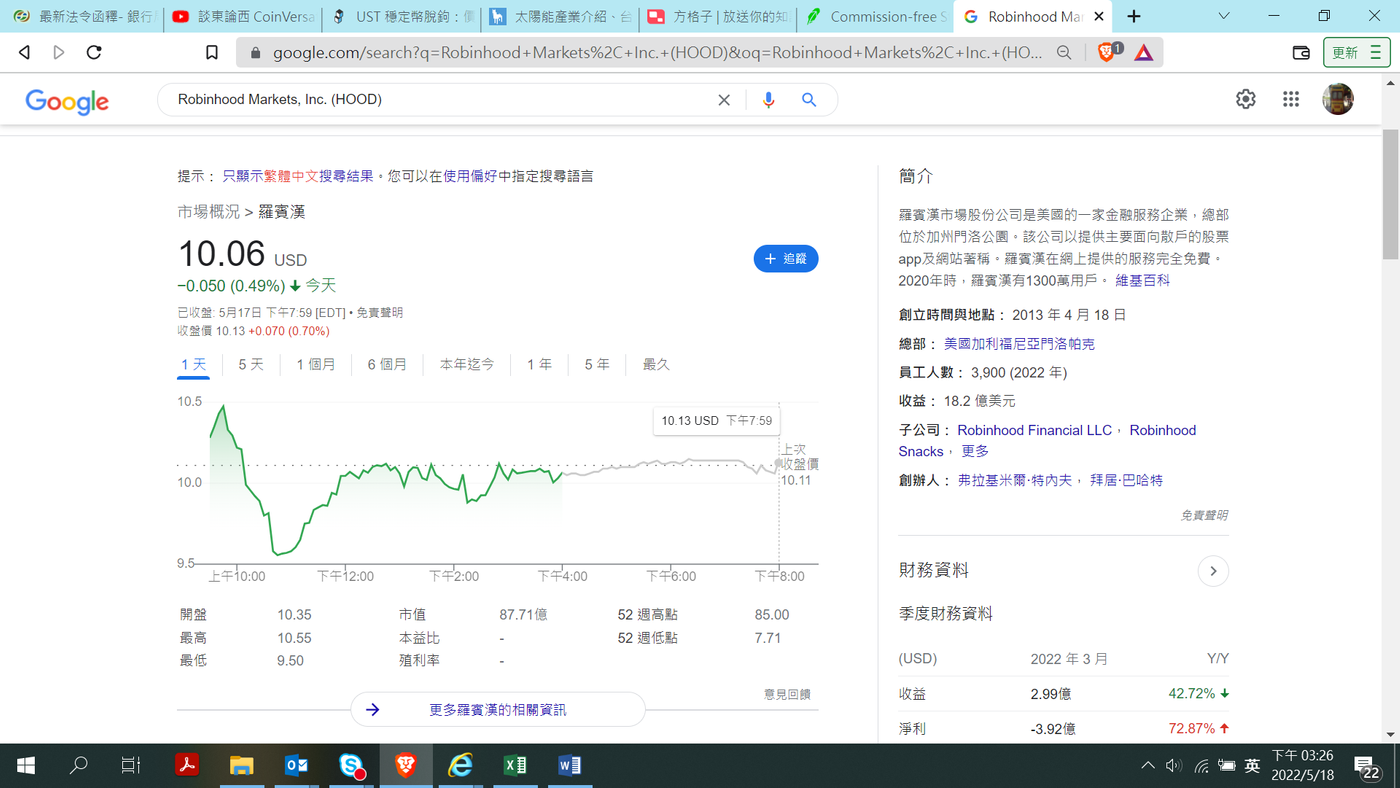Submit search with the magnifier icon
This screenshot has width=1400, height=788.
coord(809,100)
